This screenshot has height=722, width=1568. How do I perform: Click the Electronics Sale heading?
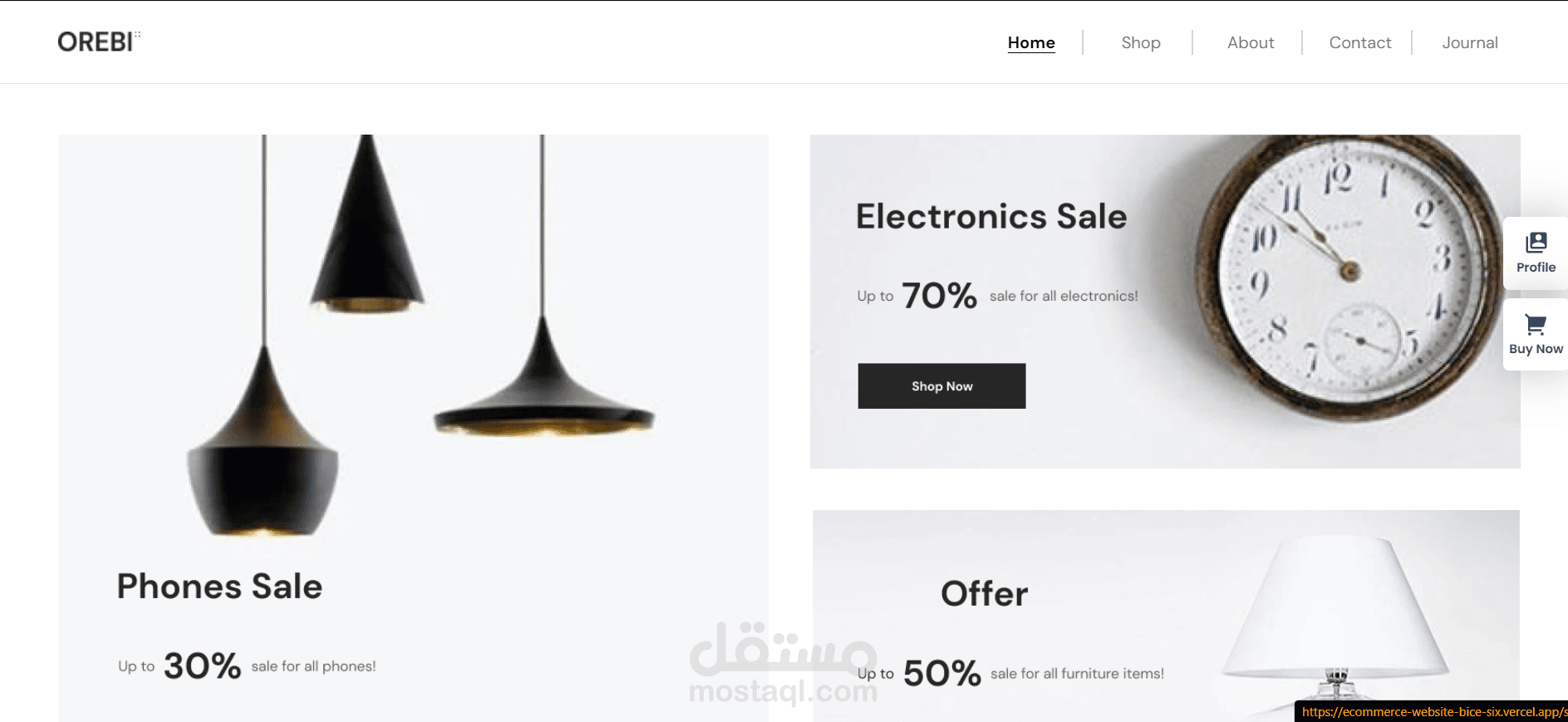pyautogui.click(x=991, y=216)
